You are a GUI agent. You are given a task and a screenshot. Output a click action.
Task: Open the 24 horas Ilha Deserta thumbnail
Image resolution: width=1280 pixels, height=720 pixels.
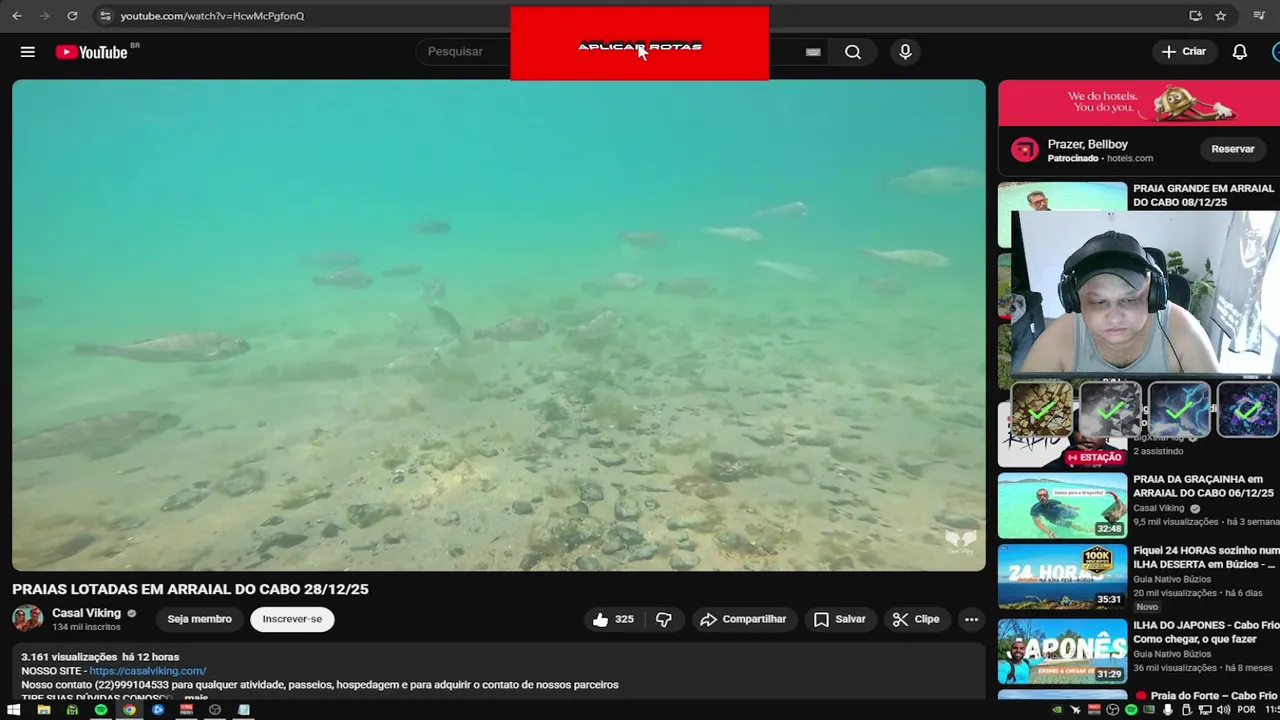point(1062,577)
